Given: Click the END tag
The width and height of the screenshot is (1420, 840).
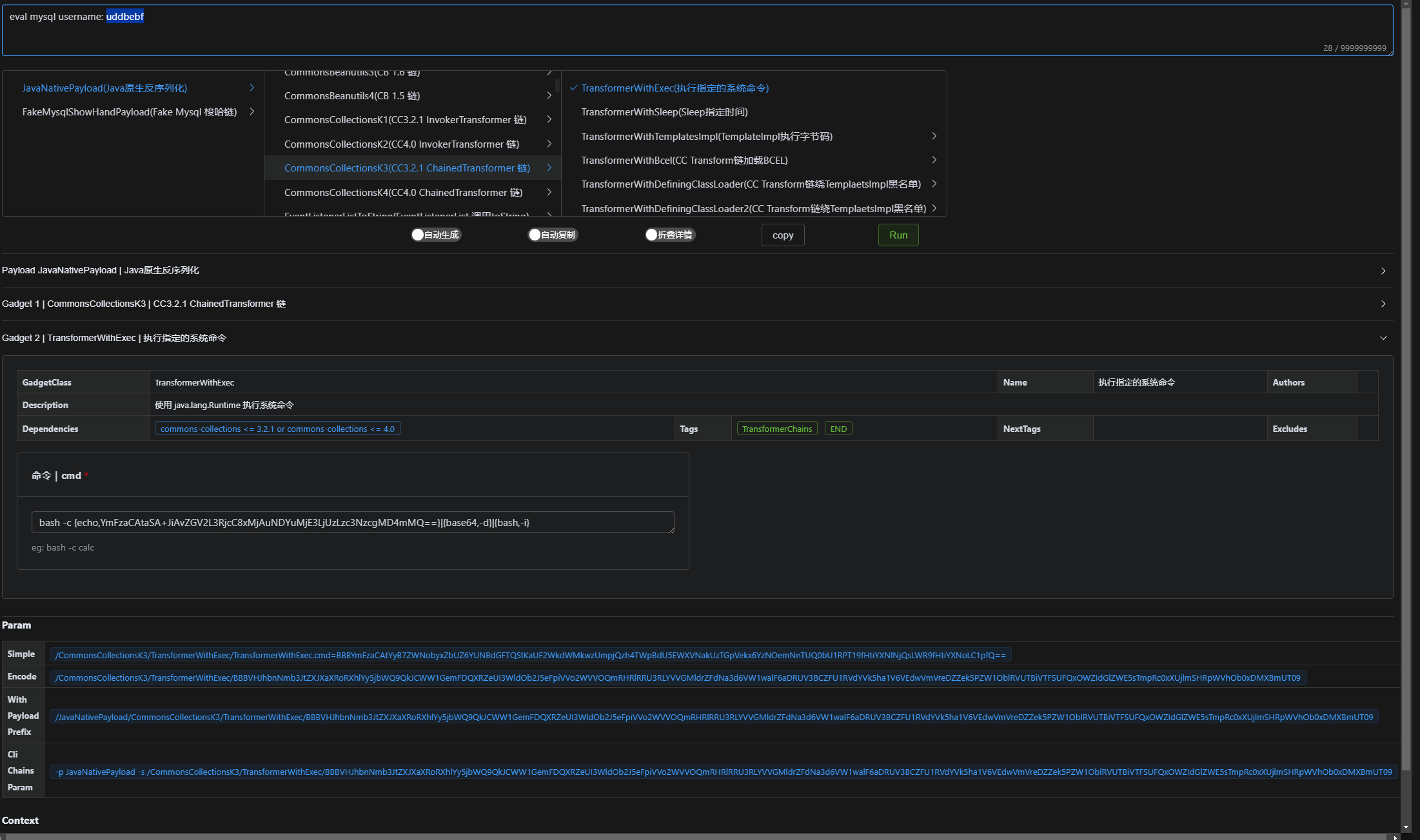Looking at the screenshot, I should point(838,429).
